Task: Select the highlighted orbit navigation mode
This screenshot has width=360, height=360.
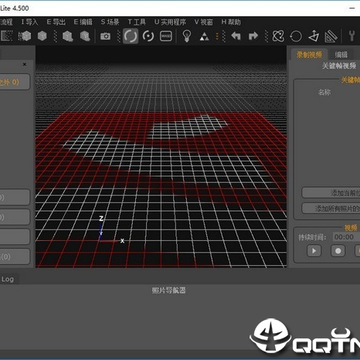Action: 130,36
